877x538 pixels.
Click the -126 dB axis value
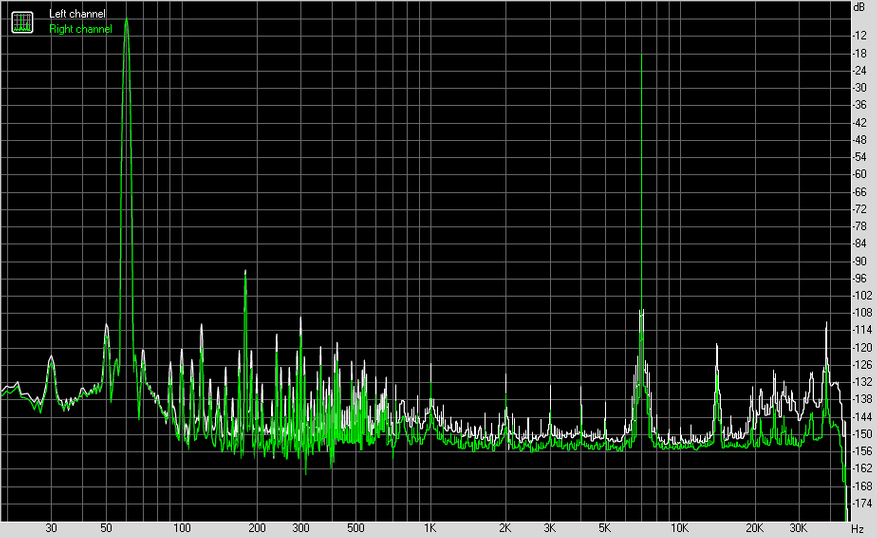point(861,365)
